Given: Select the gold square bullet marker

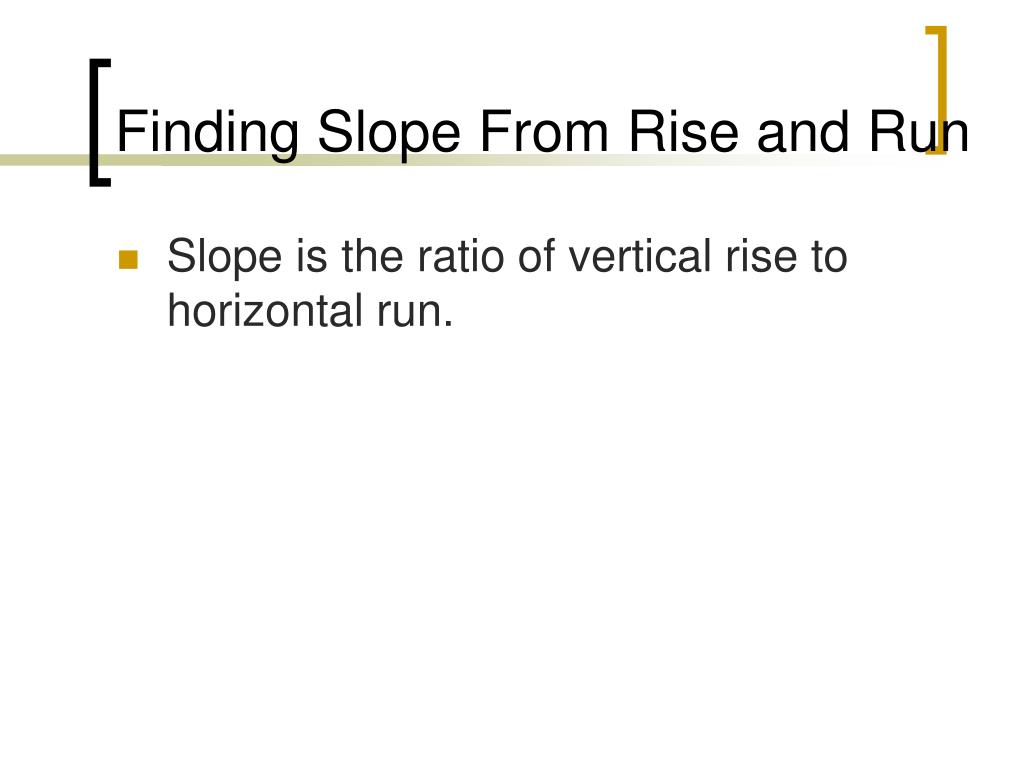Looking at the screenshot, I should [x=128, y=259].
